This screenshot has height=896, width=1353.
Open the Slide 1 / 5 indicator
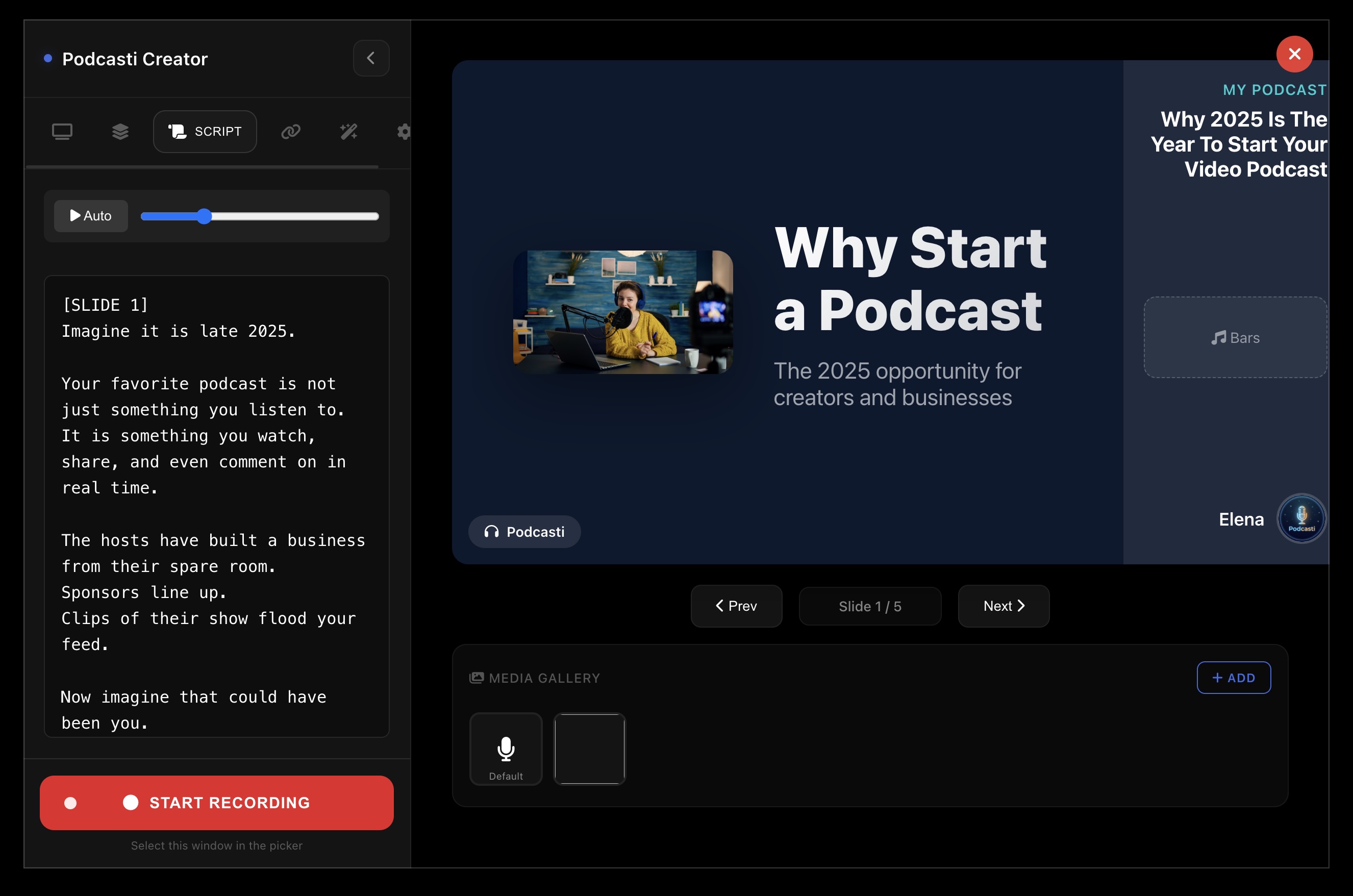coord(870,606)
